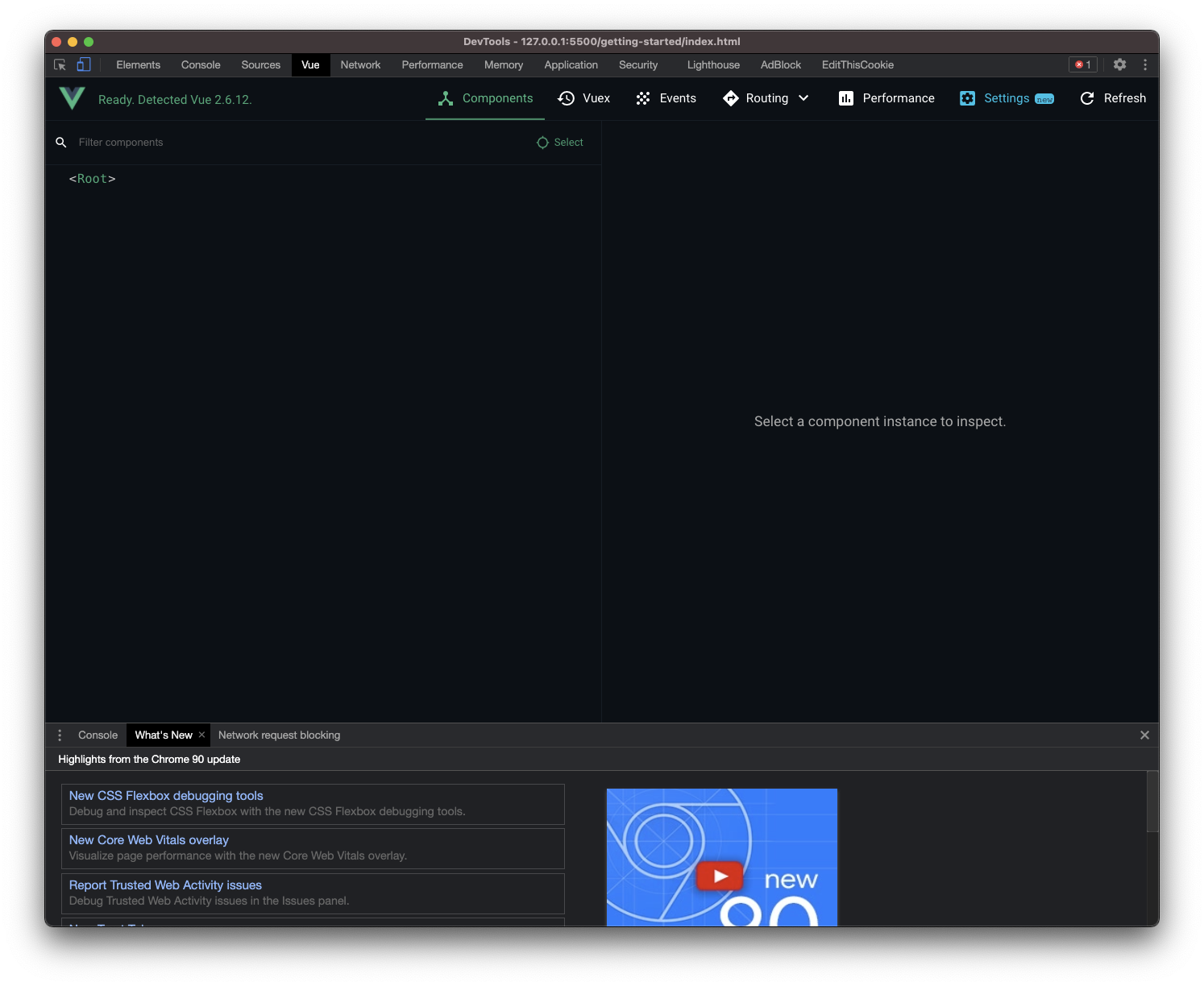Open DevTools three-dot customize menu
1204x986 pixels.
click(x=1145, y=64)
